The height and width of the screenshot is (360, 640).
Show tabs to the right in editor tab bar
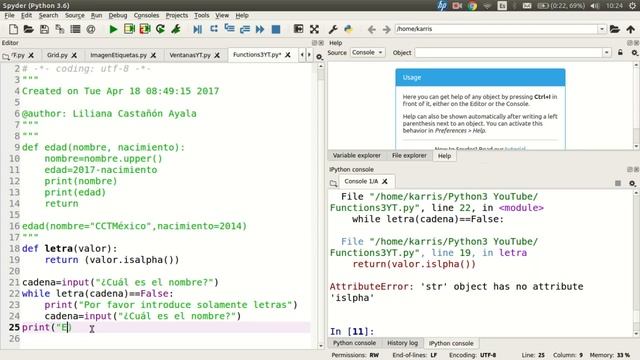pyautogui.click(x=309, y=55)
